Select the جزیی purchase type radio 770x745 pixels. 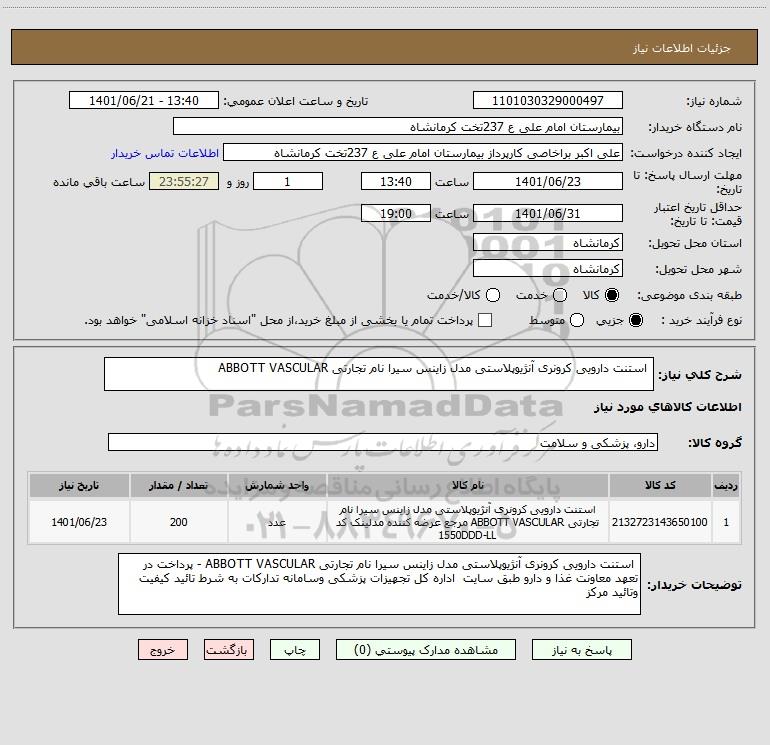point(635,320)
